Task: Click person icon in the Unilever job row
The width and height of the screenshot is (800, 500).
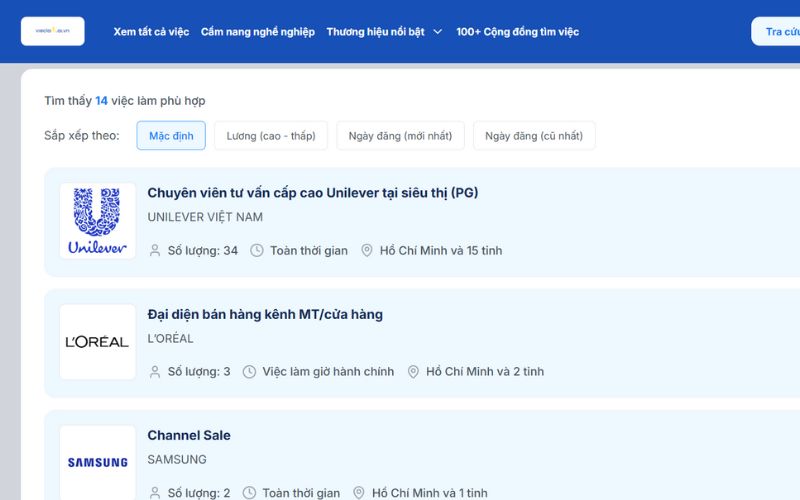Action: point(155,251)
